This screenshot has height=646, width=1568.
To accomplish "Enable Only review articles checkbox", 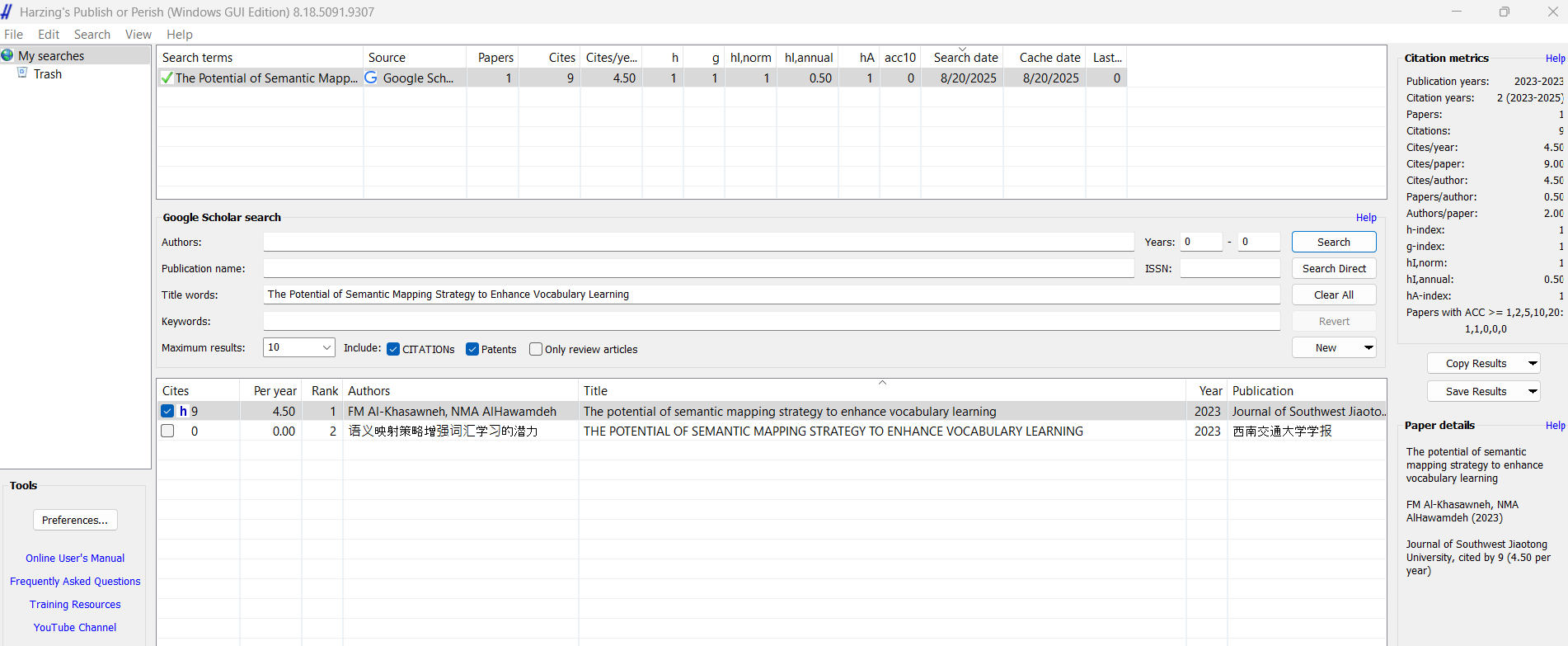I will [536, 349].
